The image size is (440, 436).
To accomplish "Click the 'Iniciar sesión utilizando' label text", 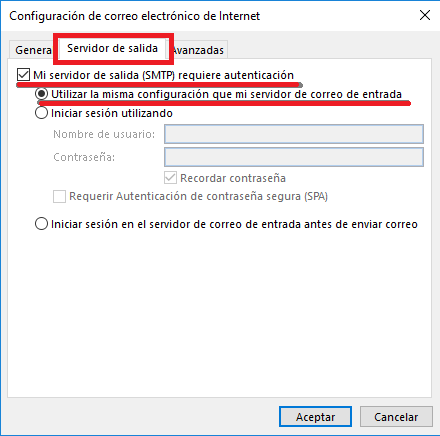I will pyautogui.click(x=112, y=113).
